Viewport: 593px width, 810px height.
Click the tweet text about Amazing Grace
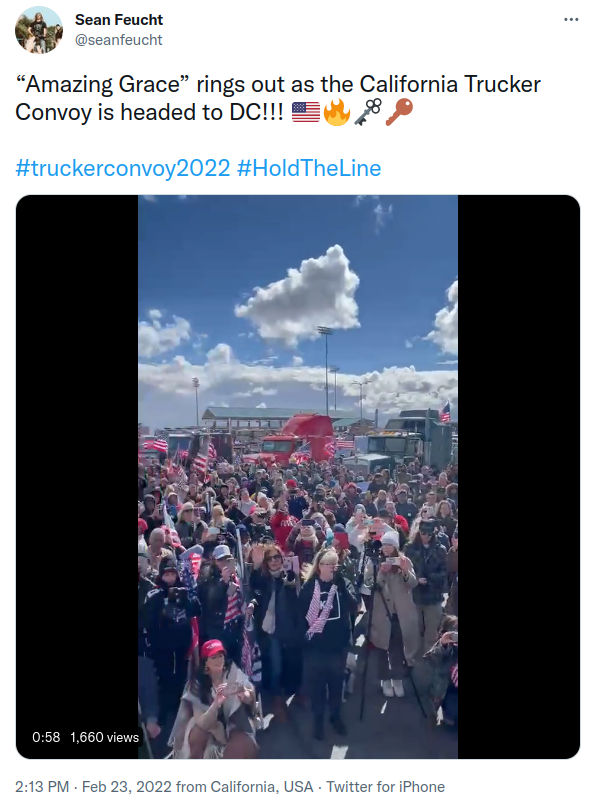point(278,98)
